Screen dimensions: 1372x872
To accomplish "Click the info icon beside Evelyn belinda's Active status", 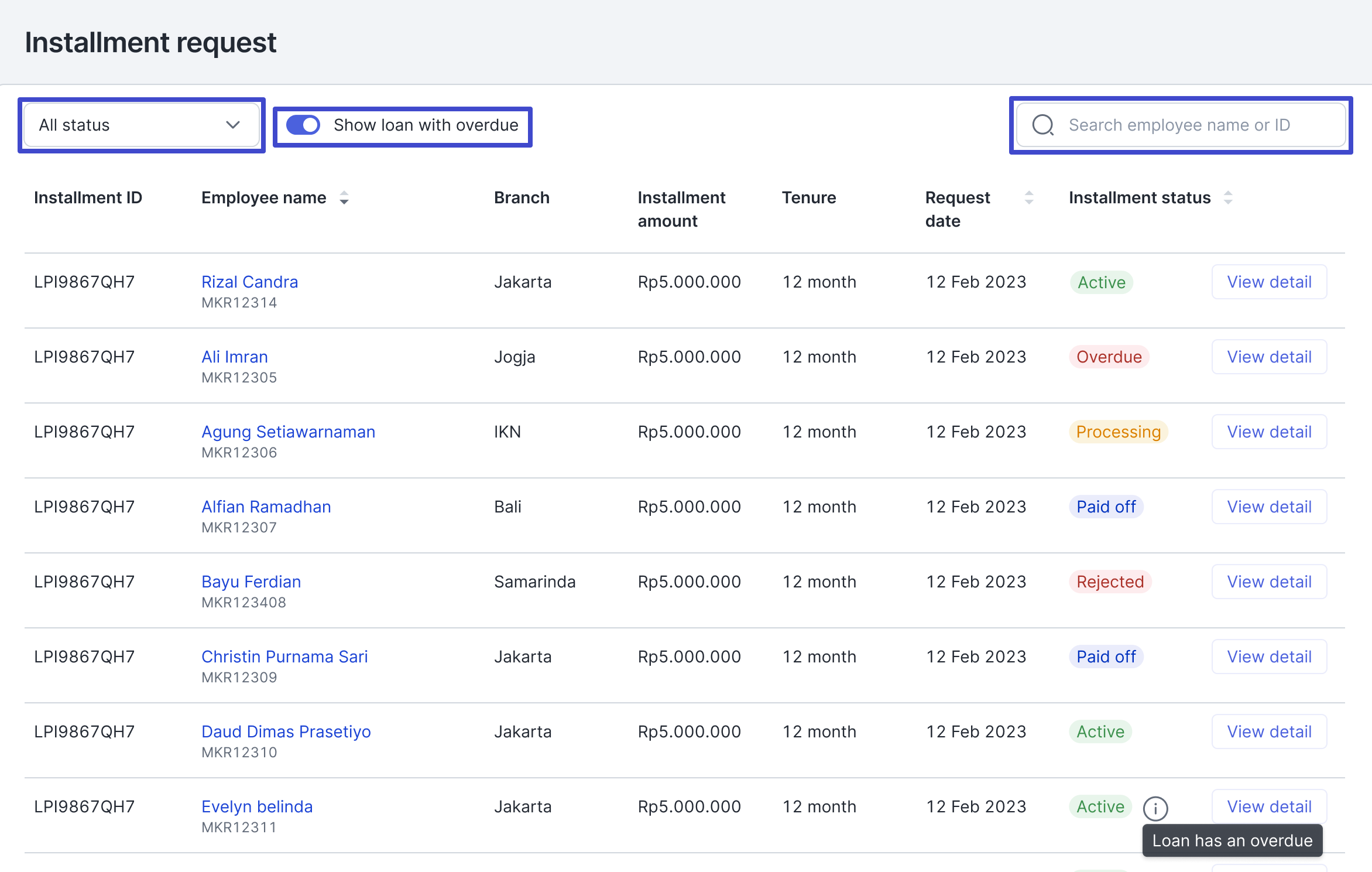I will (x=1156, y=808).
